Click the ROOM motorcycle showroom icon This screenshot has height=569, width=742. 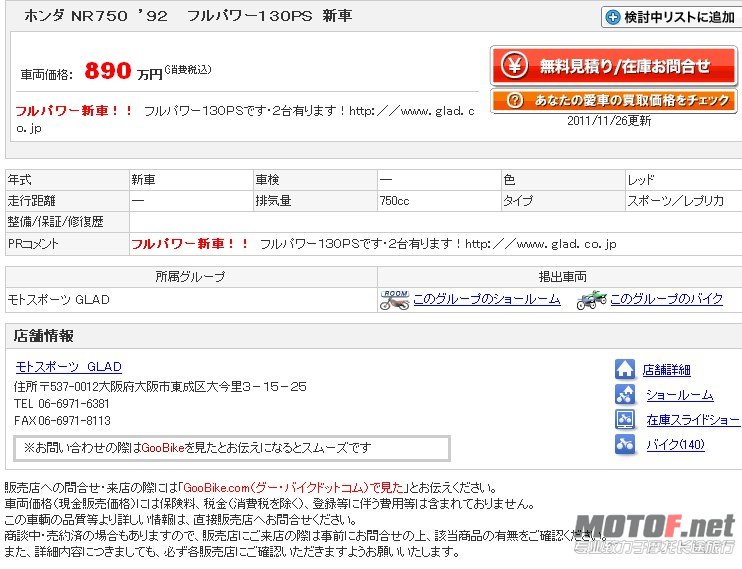point(395,300)
